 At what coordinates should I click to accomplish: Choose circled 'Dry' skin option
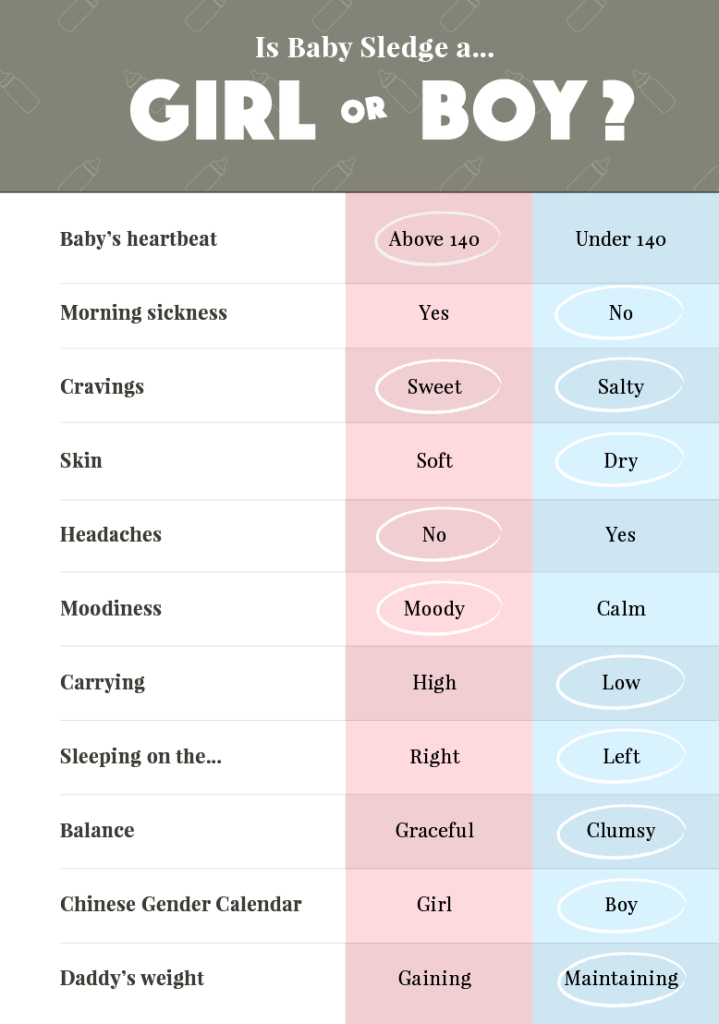click(x=620, y=460)
